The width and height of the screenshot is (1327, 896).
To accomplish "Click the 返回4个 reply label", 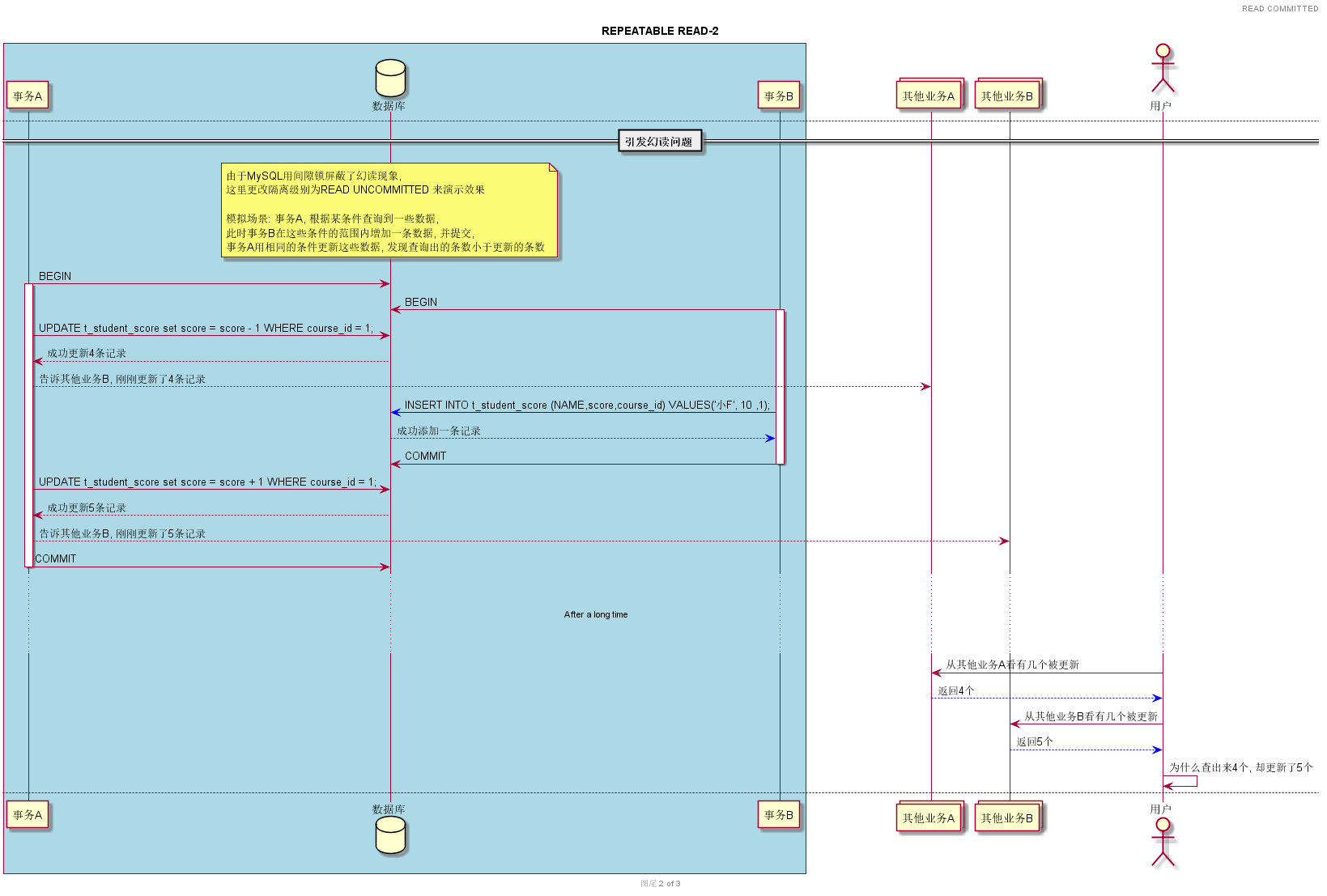I will tap(956, 690).
